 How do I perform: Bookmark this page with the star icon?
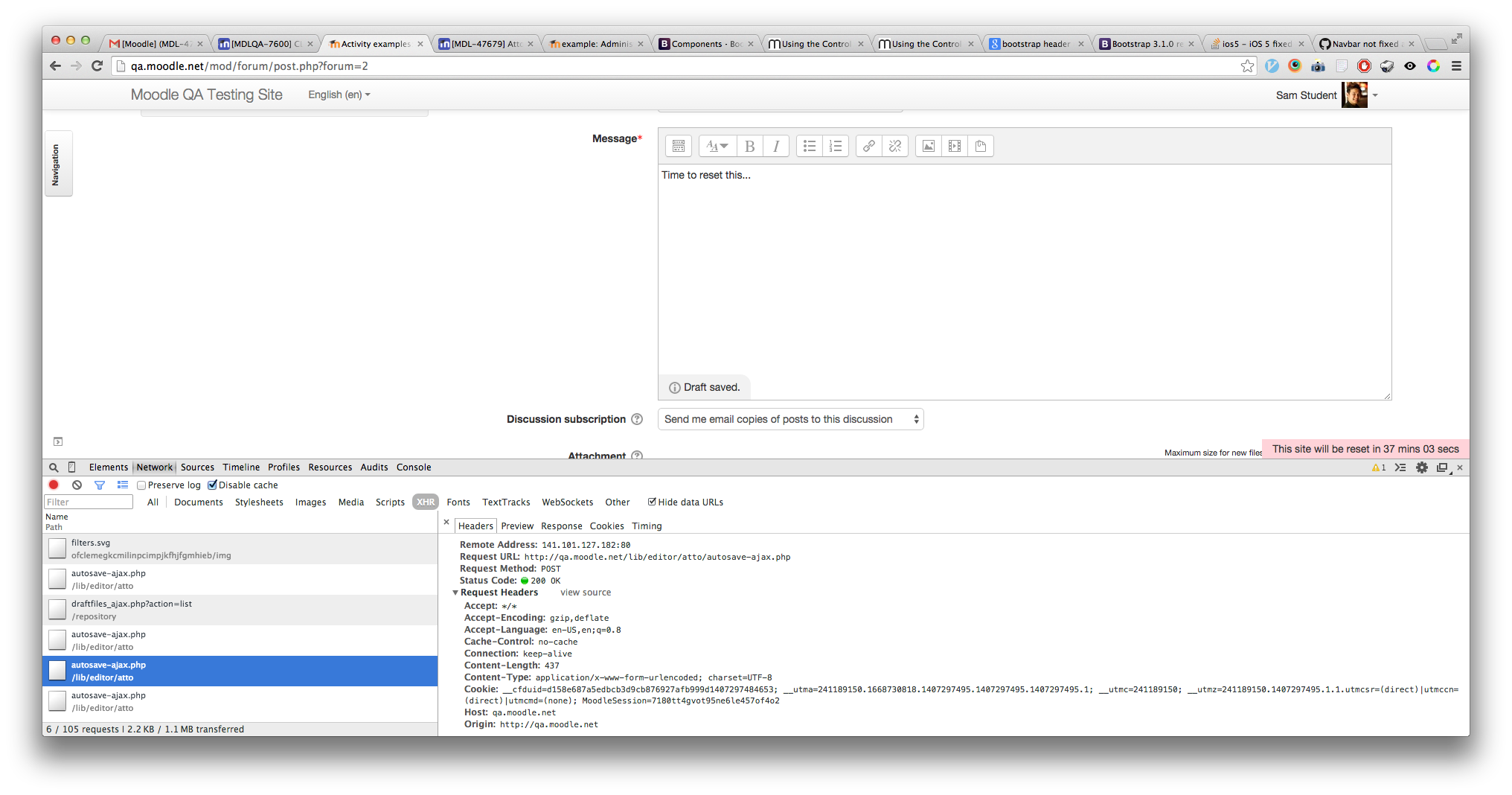click(1247, 66)
